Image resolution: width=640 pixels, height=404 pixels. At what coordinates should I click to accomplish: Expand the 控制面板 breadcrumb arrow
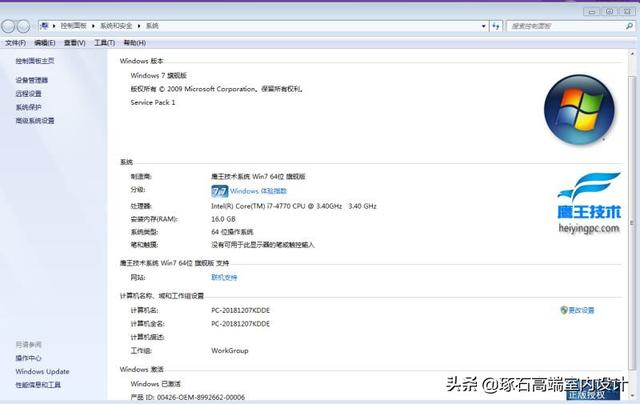click(x=92, y=24)
